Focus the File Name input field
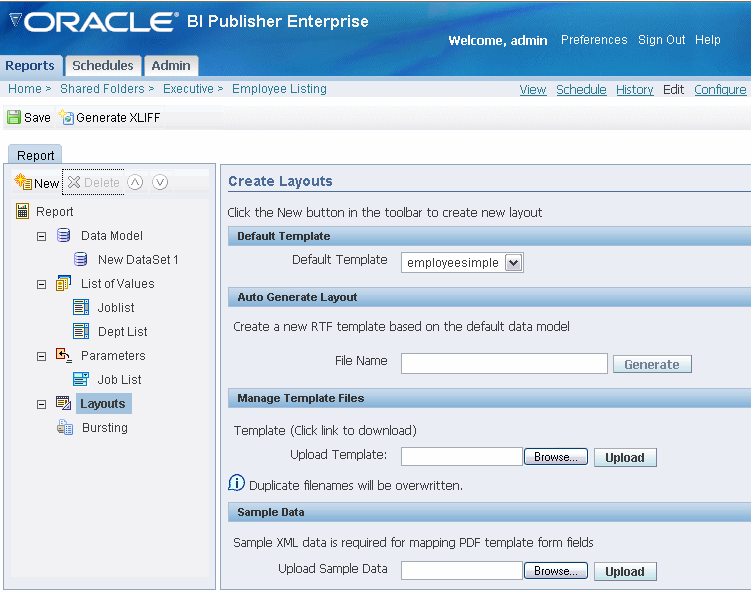The height and width of the screenshot is (593, 751). click(504, 364)
